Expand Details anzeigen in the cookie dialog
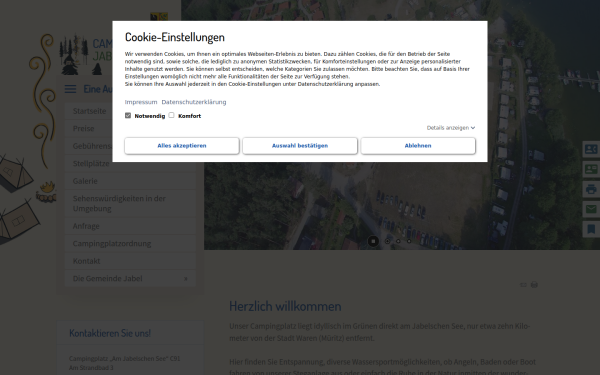600x375 pixels. (451, 128)
